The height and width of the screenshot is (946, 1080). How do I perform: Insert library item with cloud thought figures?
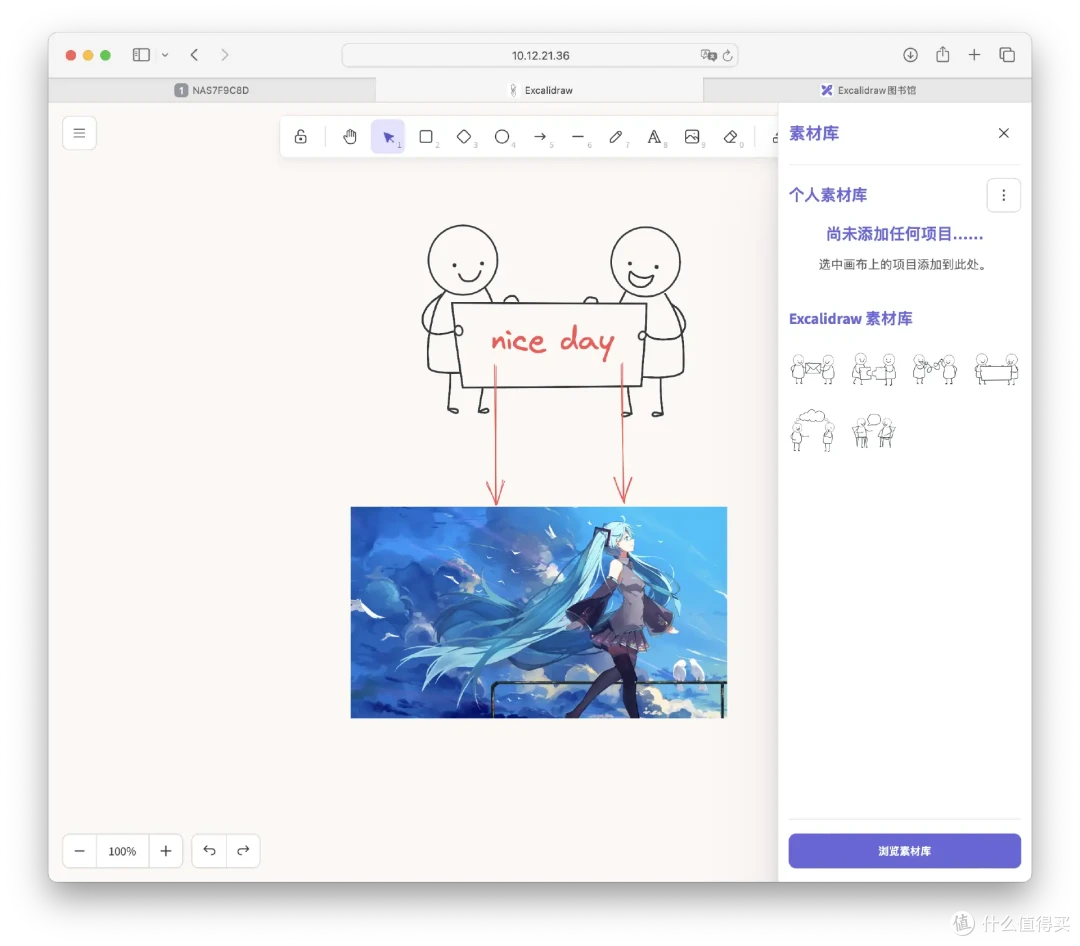813,430
